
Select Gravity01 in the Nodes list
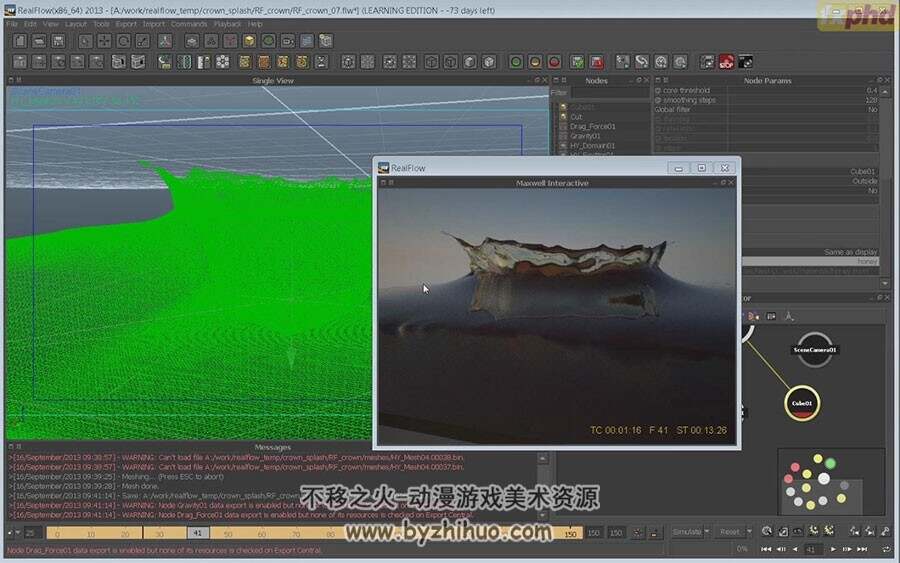pos(585,136)
